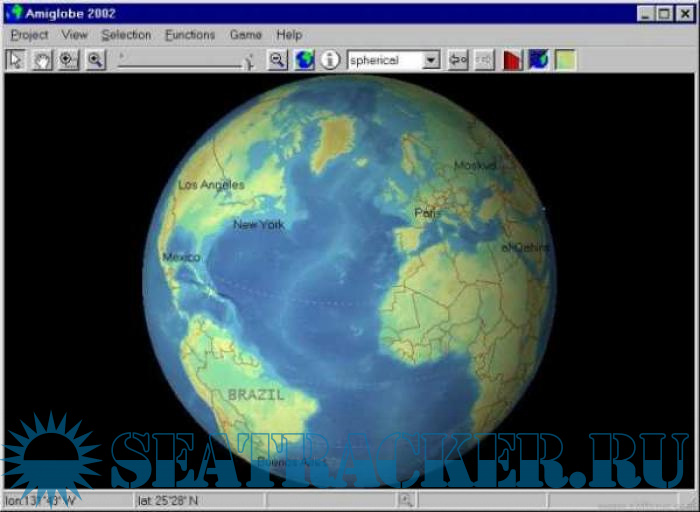
Task: Open the Game menu
Action: click(245, 35)
